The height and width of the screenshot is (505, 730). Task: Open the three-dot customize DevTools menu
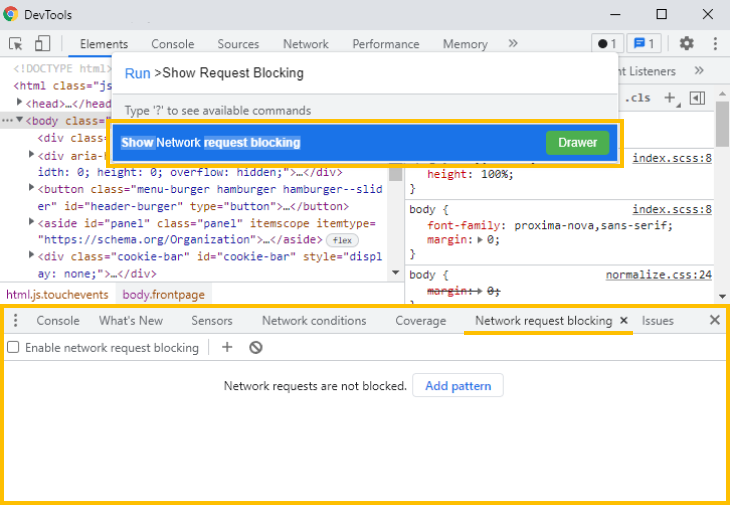715,44
